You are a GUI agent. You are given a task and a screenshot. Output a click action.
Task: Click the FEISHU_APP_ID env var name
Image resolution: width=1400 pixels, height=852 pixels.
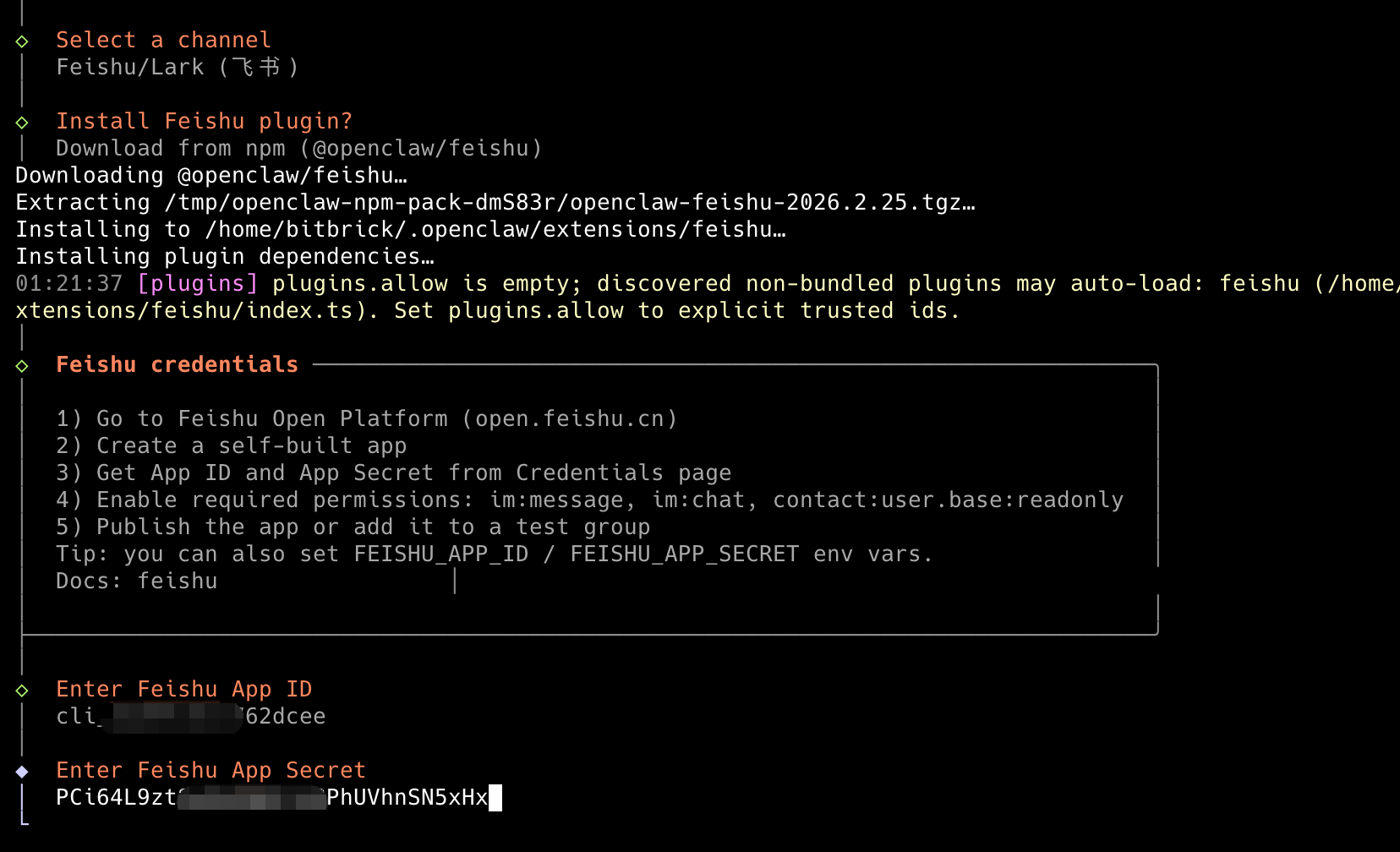coord(440,554)
